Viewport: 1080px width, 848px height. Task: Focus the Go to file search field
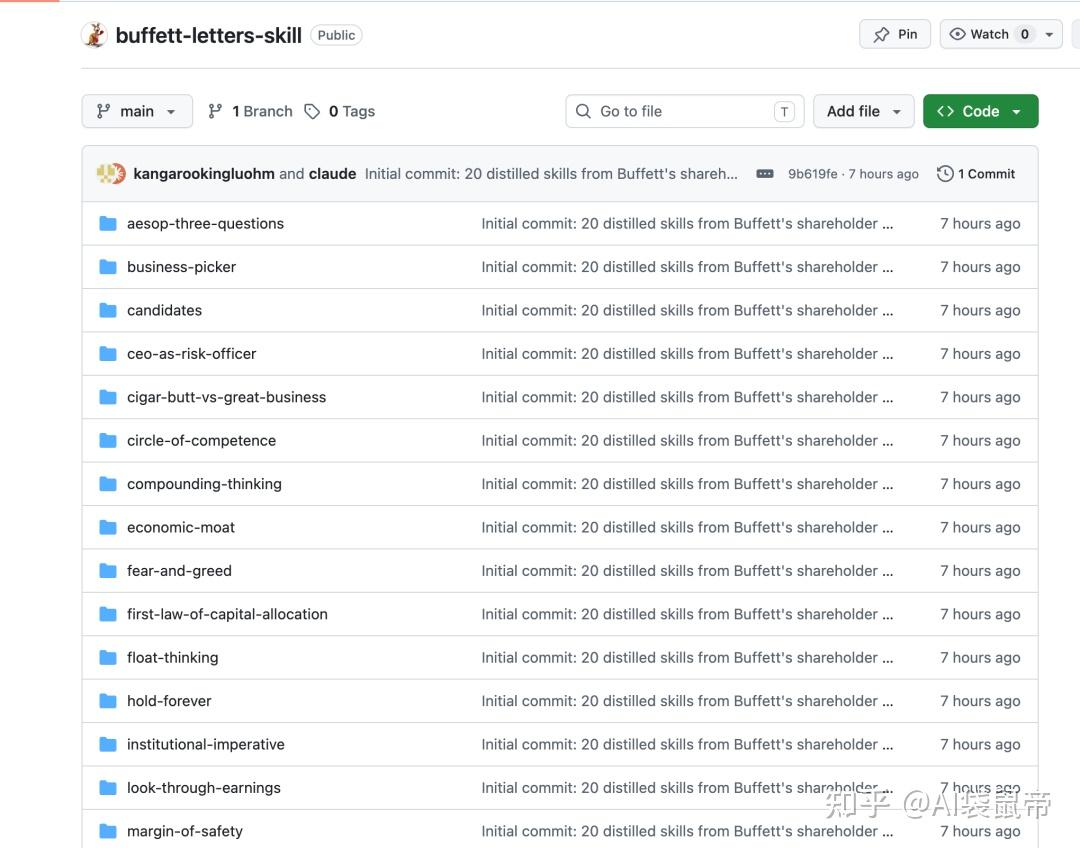click(684, 112)
